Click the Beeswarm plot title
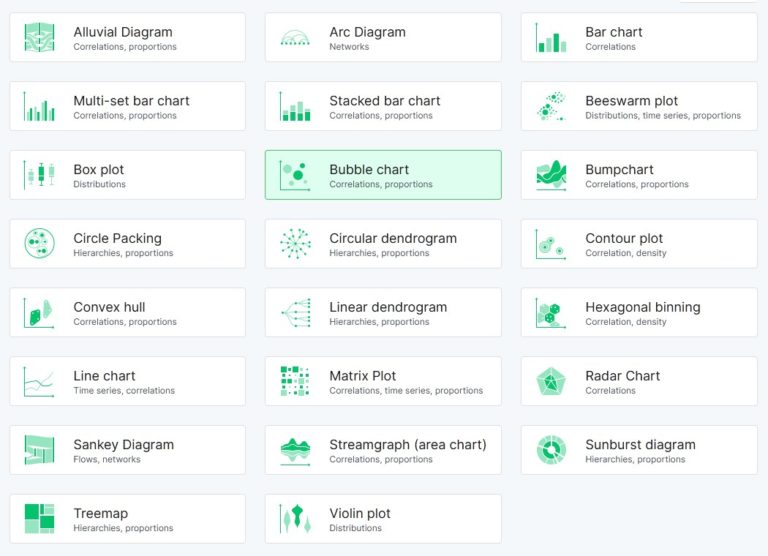The image size is (768, 556). [x=631, y=101]
